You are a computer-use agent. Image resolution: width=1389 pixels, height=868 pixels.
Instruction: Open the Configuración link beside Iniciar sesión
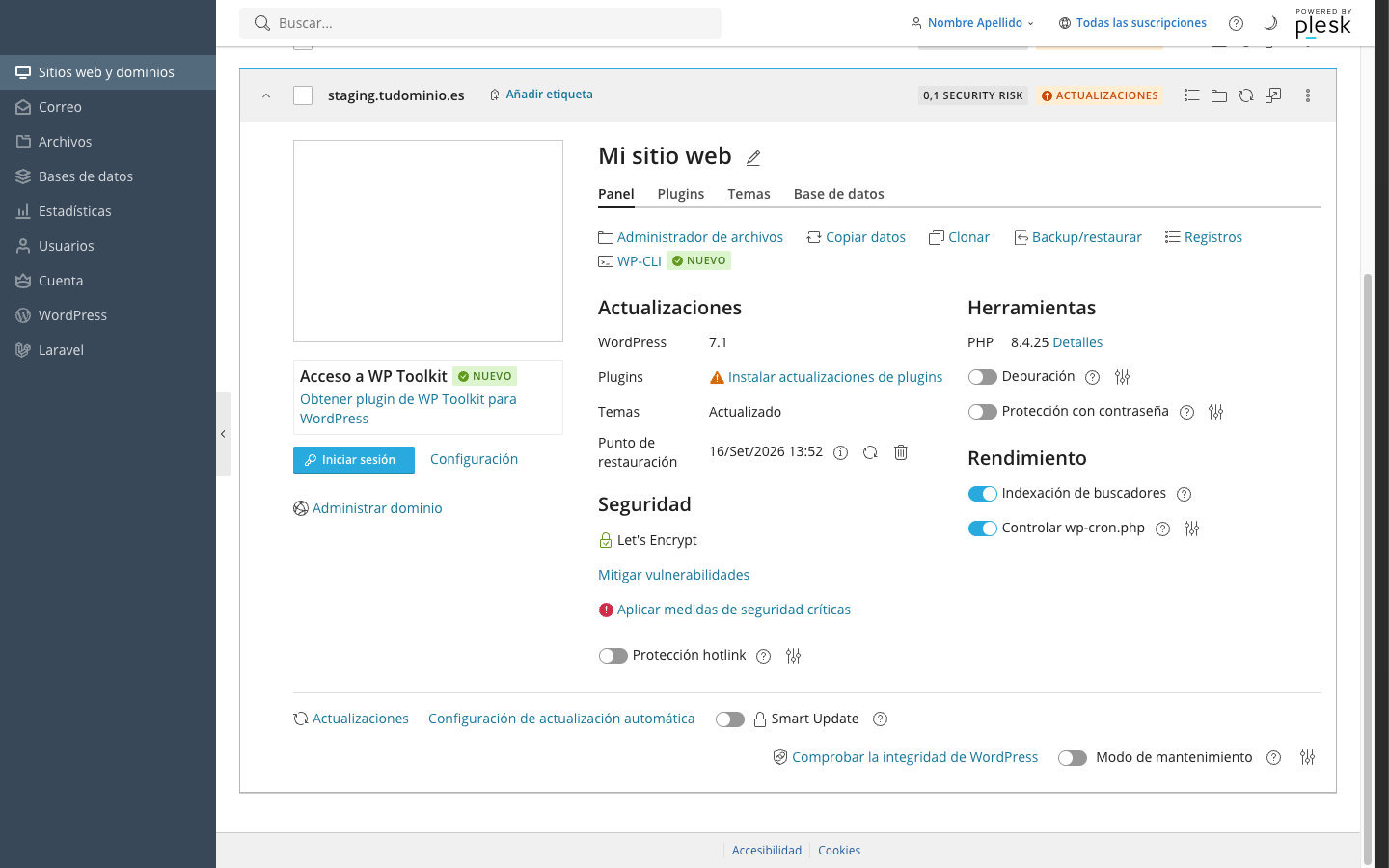pos(474,459)
